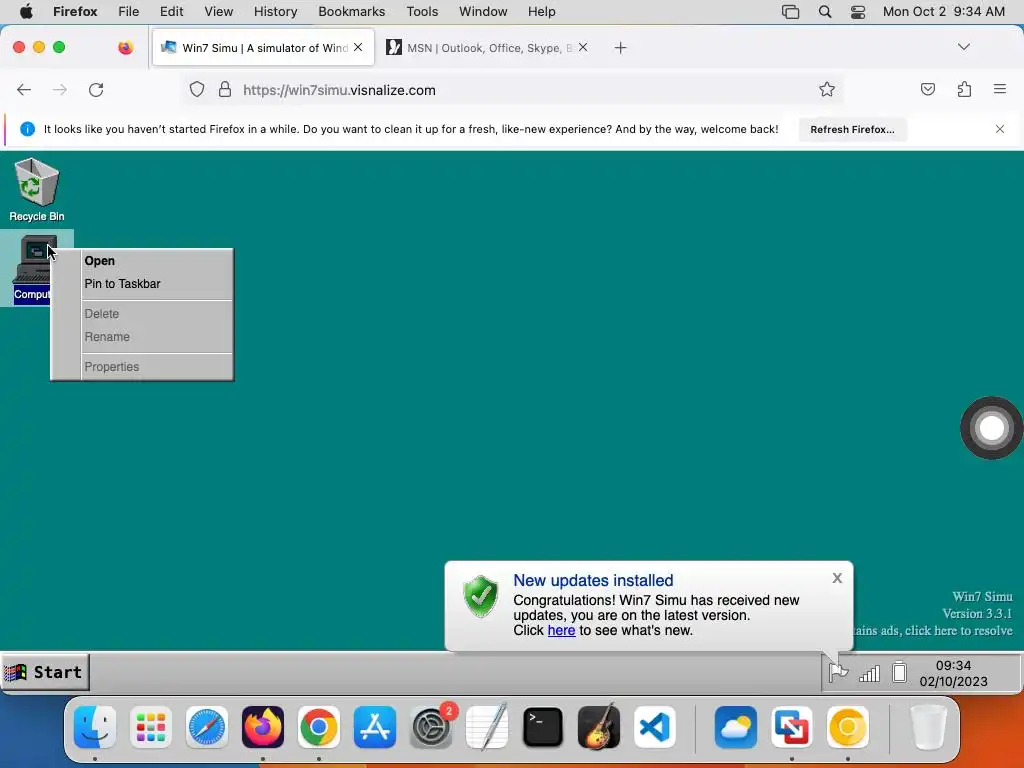Open the Trash in the Dock

pyautogui.click(x=928, y=727)
